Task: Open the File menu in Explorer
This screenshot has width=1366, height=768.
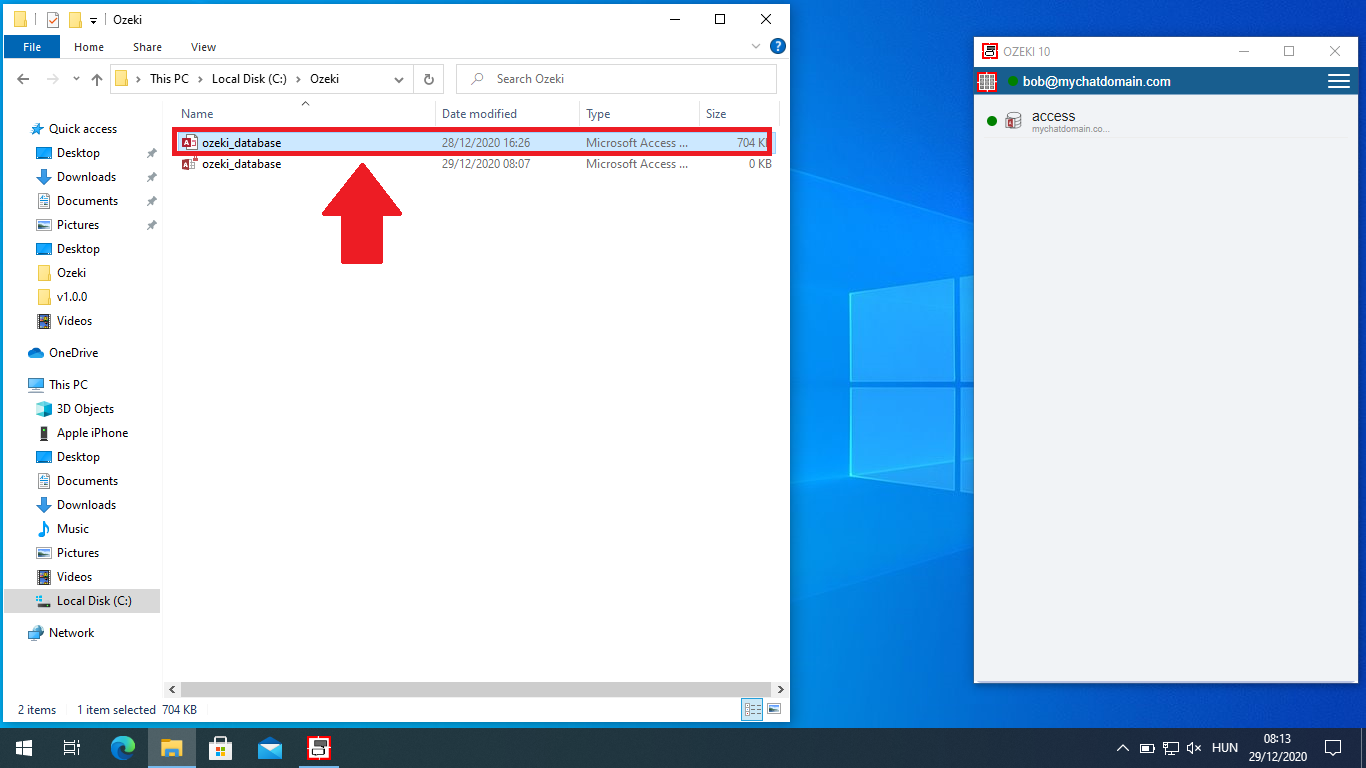Action: pyautogui.click(x=31, y=47)
